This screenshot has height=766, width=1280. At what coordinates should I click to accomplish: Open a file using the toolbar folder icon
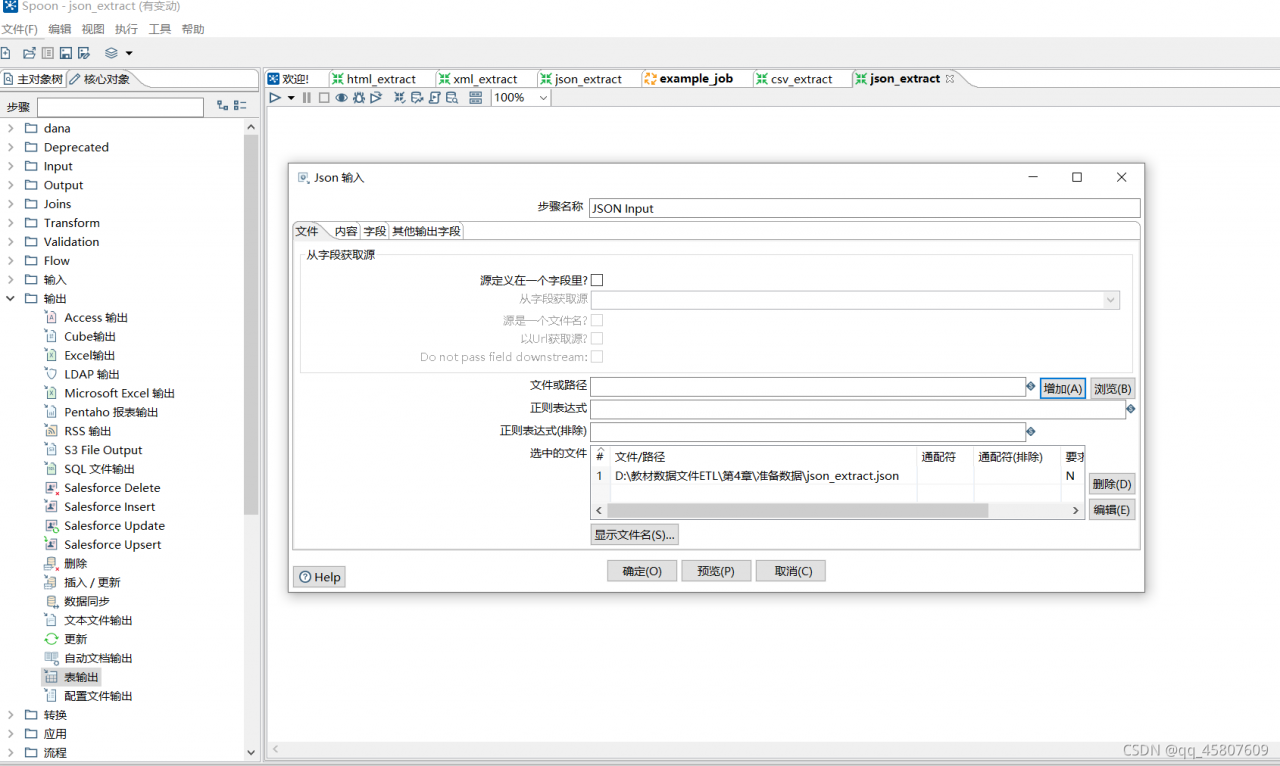point(29,53)
